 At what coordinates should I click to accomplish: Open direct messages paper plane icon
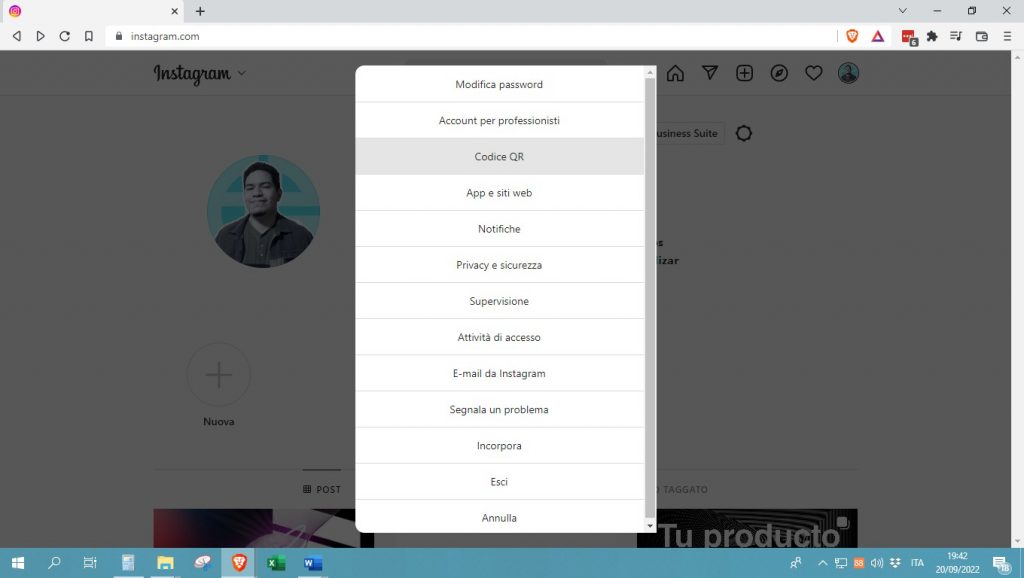[710, 73]
